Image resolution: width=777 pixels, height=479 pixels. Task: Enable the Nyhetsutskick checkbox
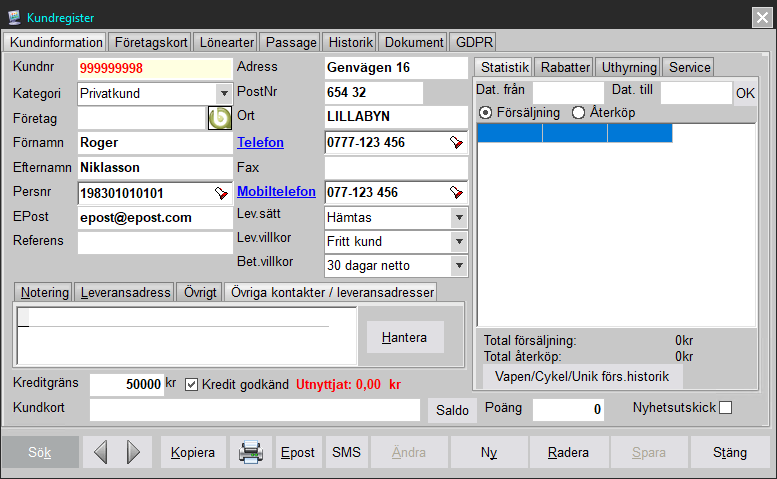[x=726, y=407]
